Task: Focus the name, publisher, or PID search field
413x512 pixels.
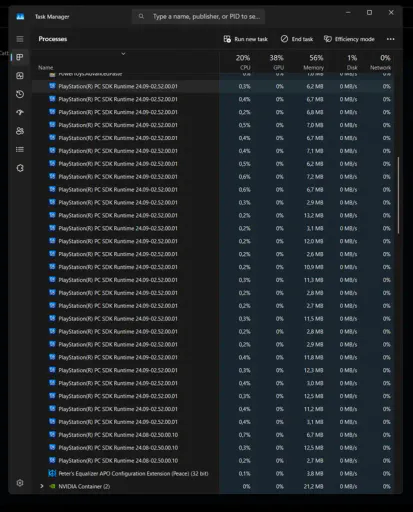Action: coord(199,16)
